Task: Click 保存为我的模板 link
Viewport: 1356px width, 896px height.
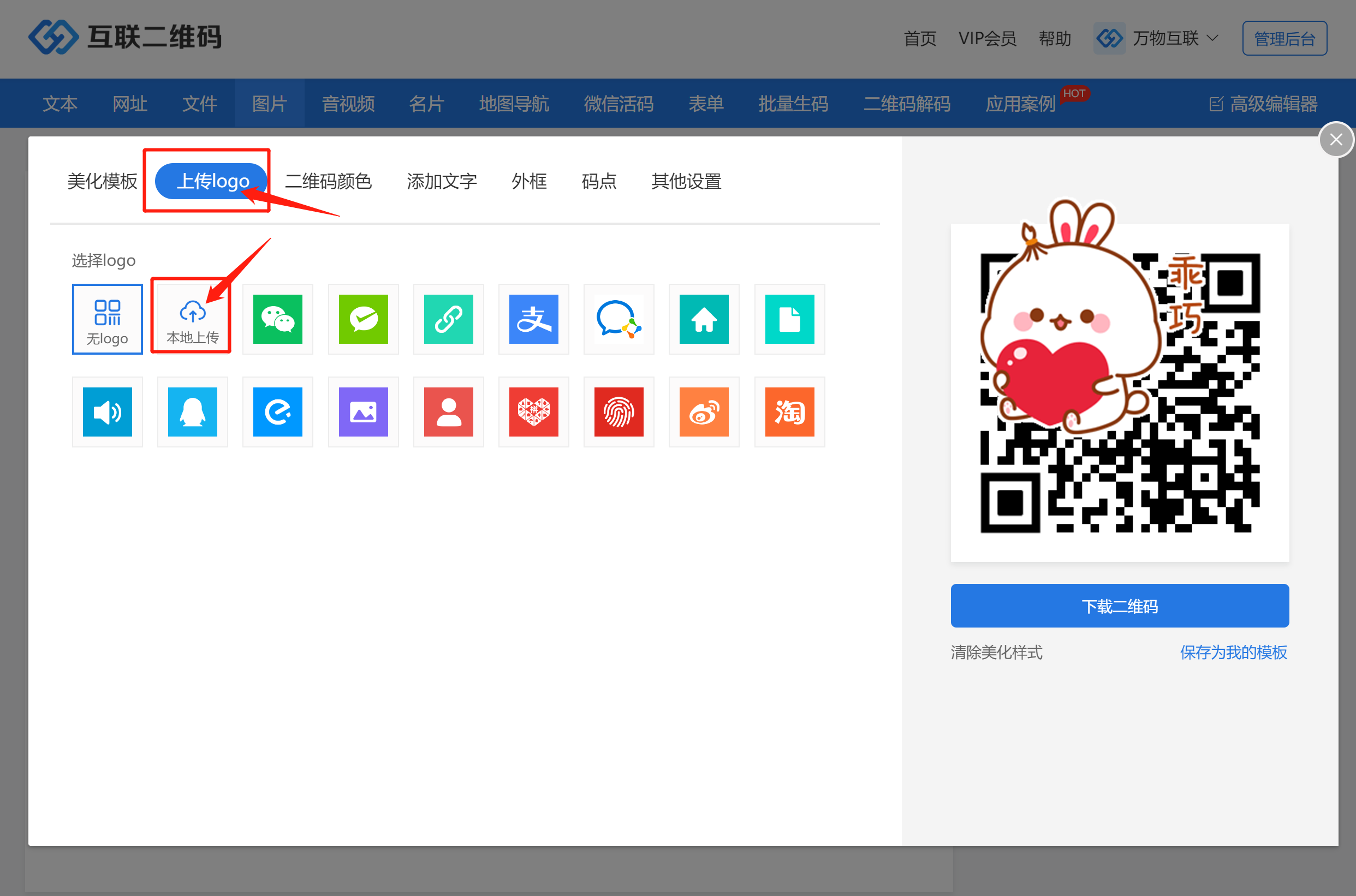Action: pos(1233,652)
